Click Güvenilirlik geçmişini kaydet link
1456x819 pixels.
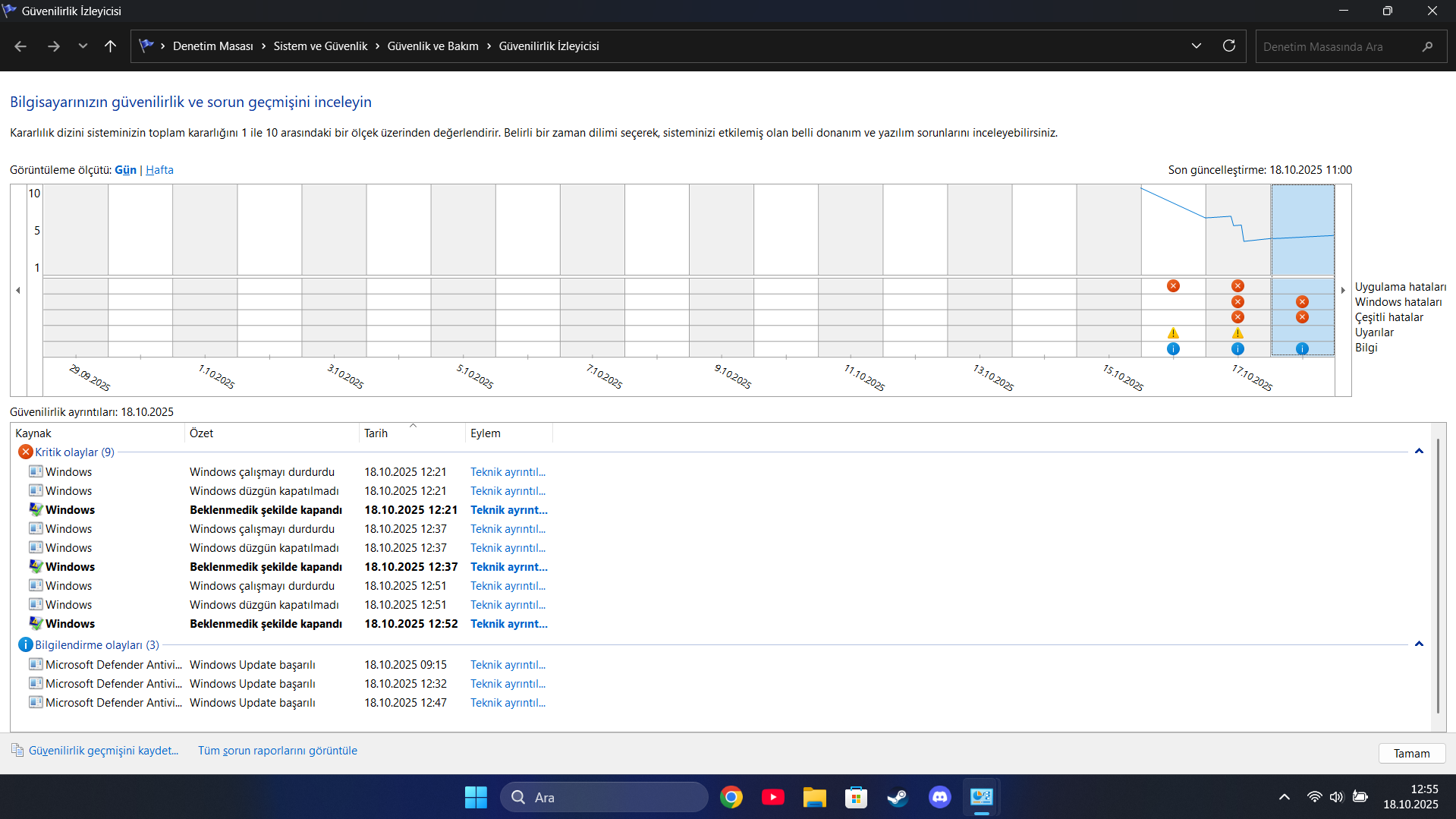coord(103,751)
